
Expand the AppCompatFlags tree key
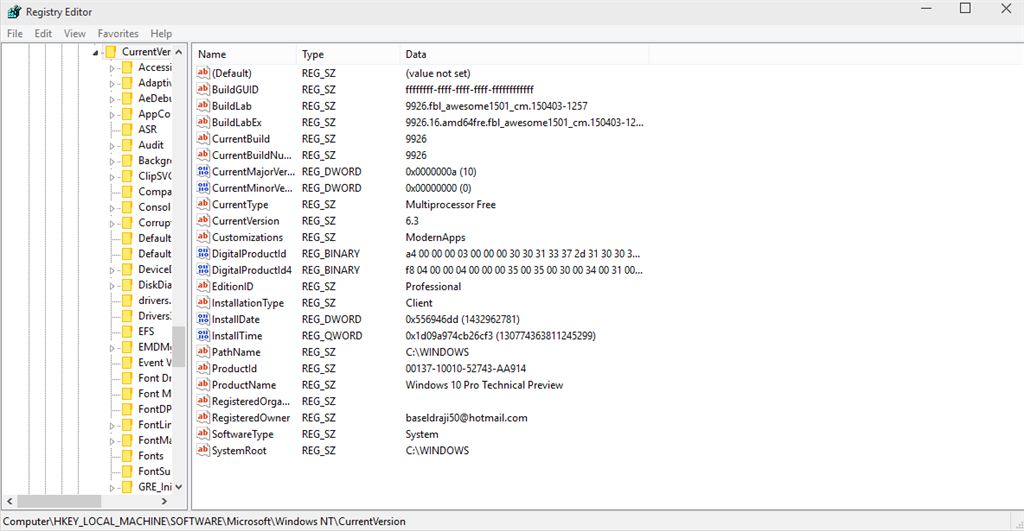coord(112,114)
